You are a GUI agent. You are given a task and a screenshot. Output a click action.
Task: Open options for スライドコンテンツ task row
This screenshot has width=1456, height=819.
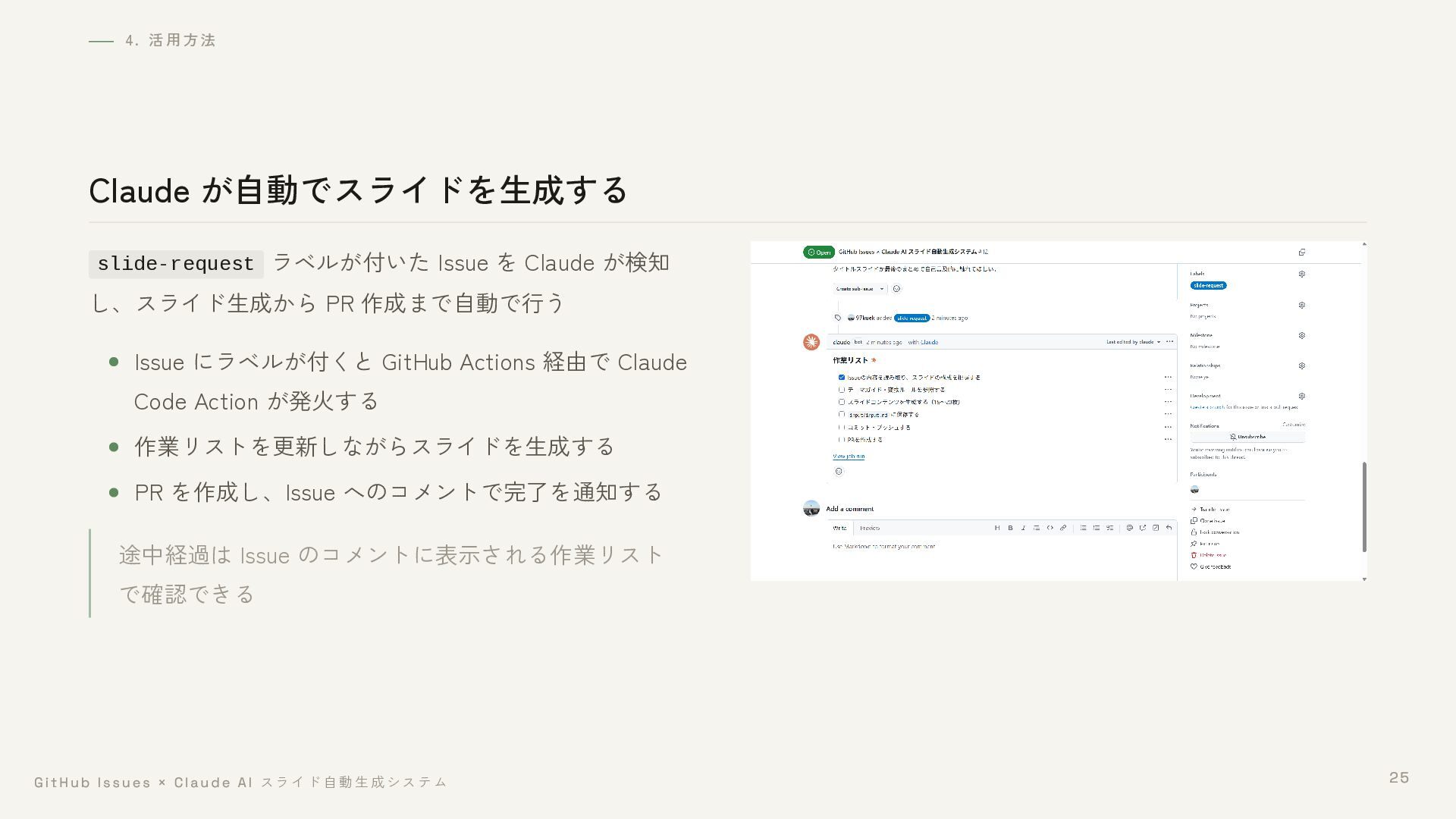[1168, 402]
